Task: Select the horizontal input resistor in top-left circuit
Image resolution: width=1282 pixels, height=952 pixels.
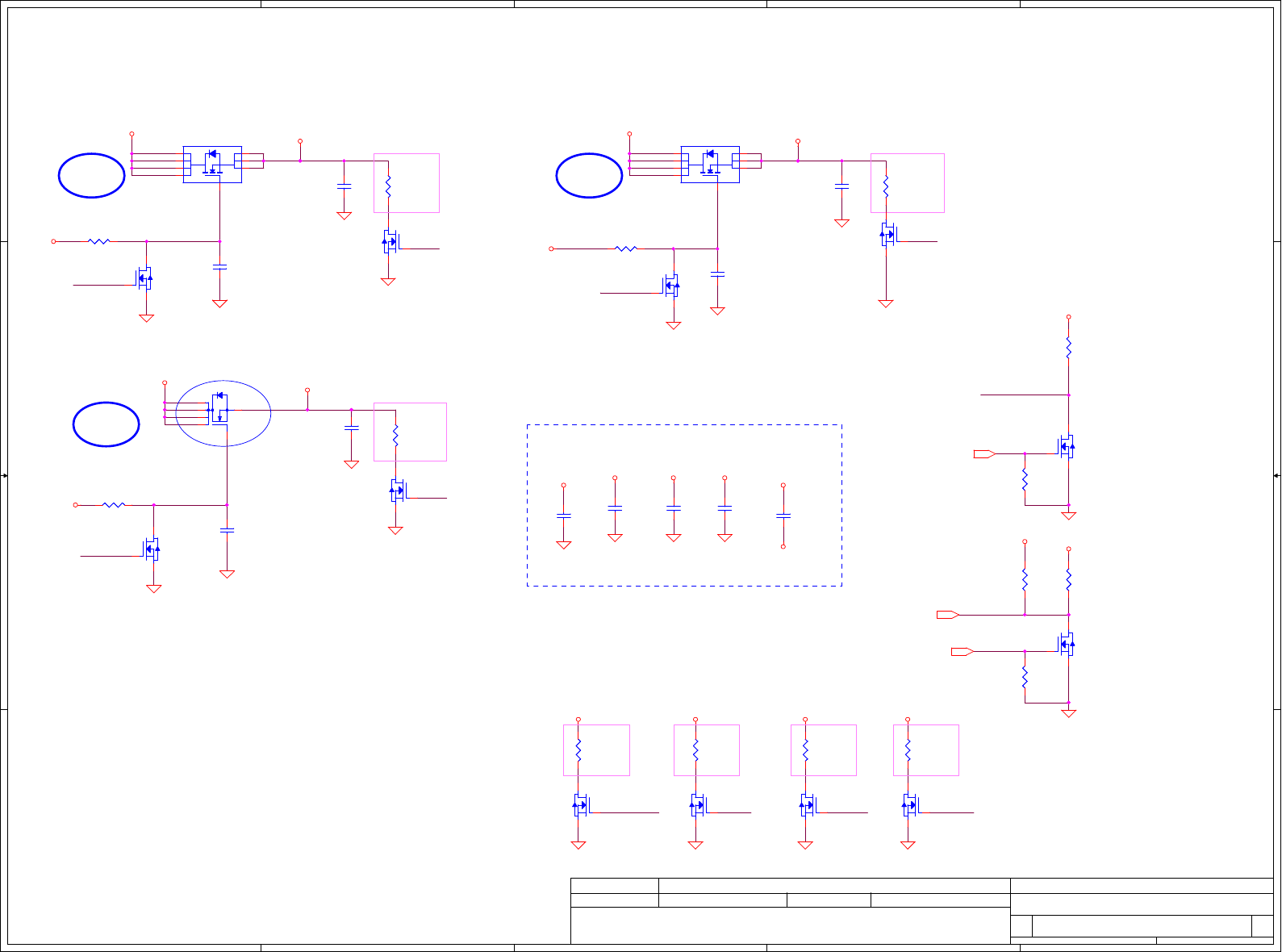Action: pyautogui.click(x=98, y=241)
